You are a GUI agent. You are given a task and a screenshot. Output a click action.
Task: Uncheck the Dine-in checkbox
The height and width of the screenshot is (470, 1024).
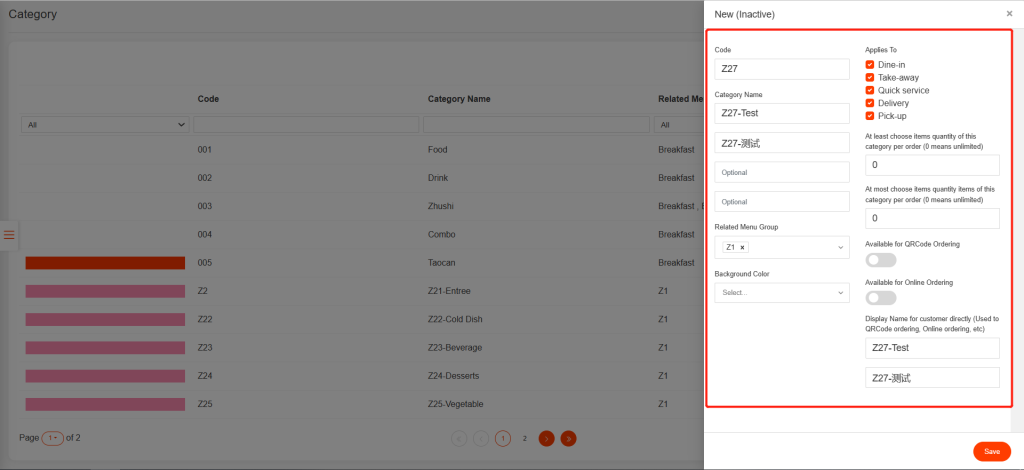[x=870, y=65]
